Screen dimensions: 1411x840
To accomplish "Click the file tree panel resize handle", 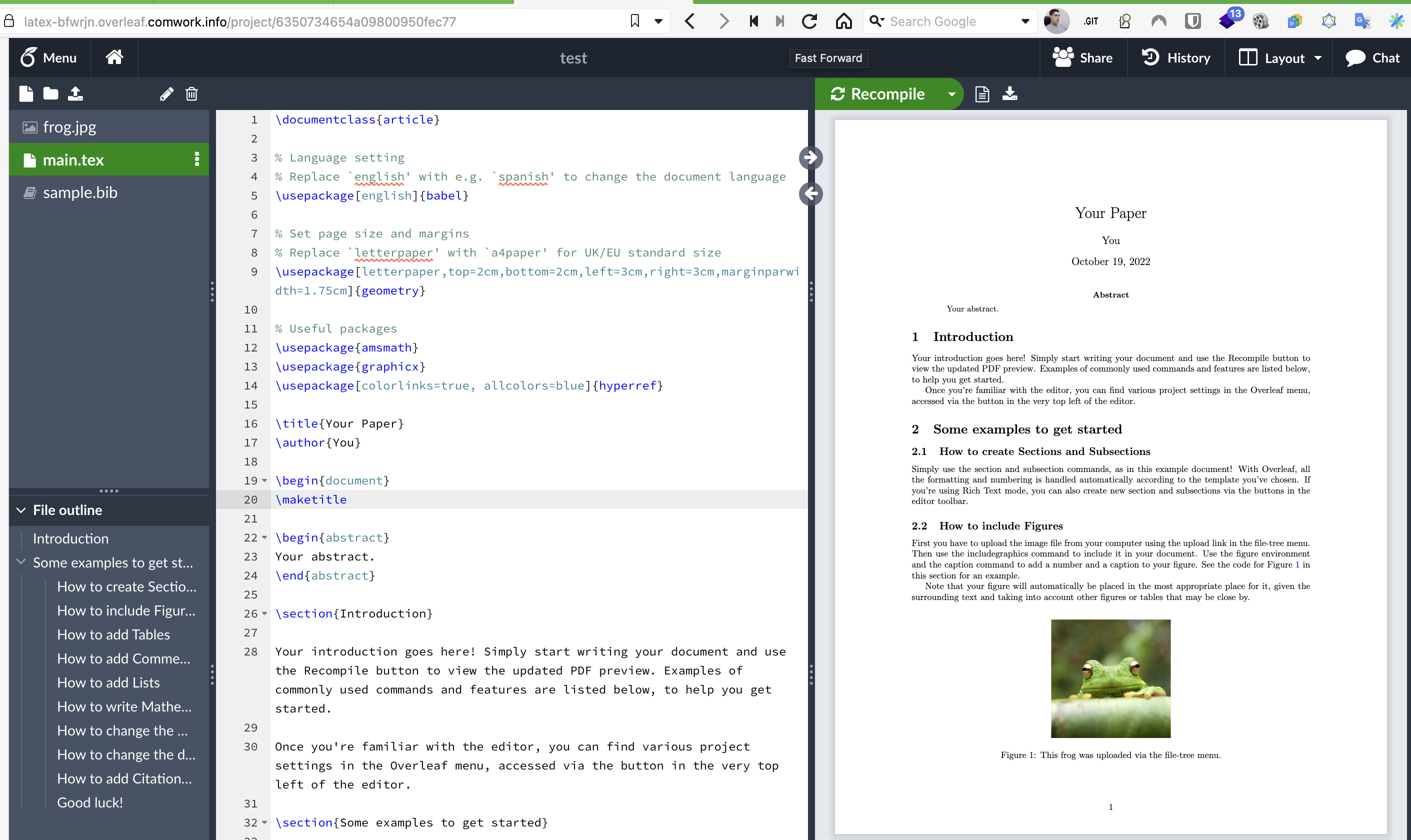I will [x=212, y=291].
